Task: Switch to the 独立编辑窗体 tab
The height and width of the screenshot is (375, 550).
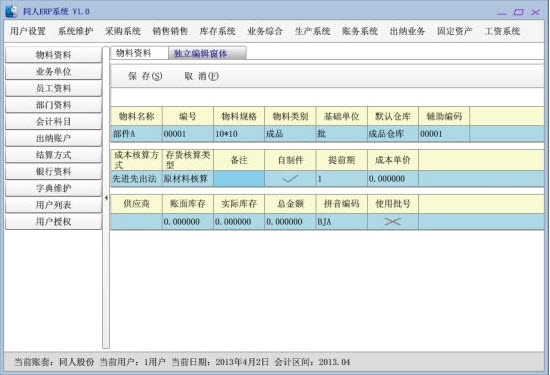Action: 207,53
